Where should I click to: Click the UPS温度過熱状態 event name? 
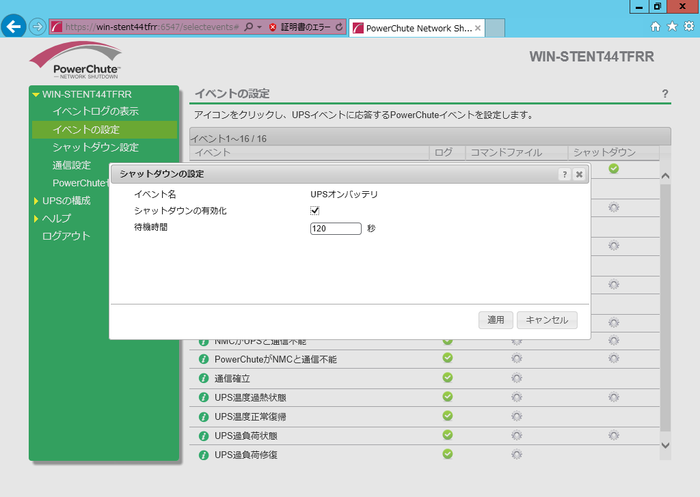(x=250, y=397)
